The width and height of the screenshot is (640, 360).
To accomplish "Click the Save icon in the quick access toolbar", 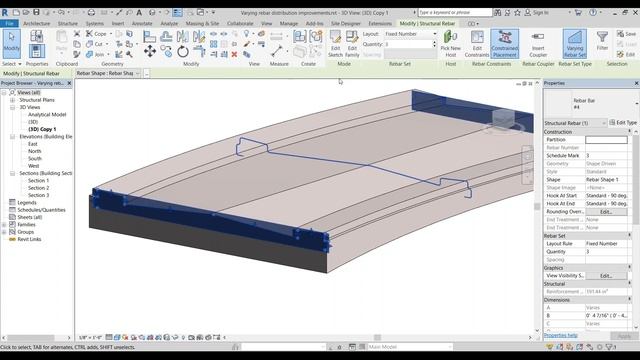I will 36,13.
